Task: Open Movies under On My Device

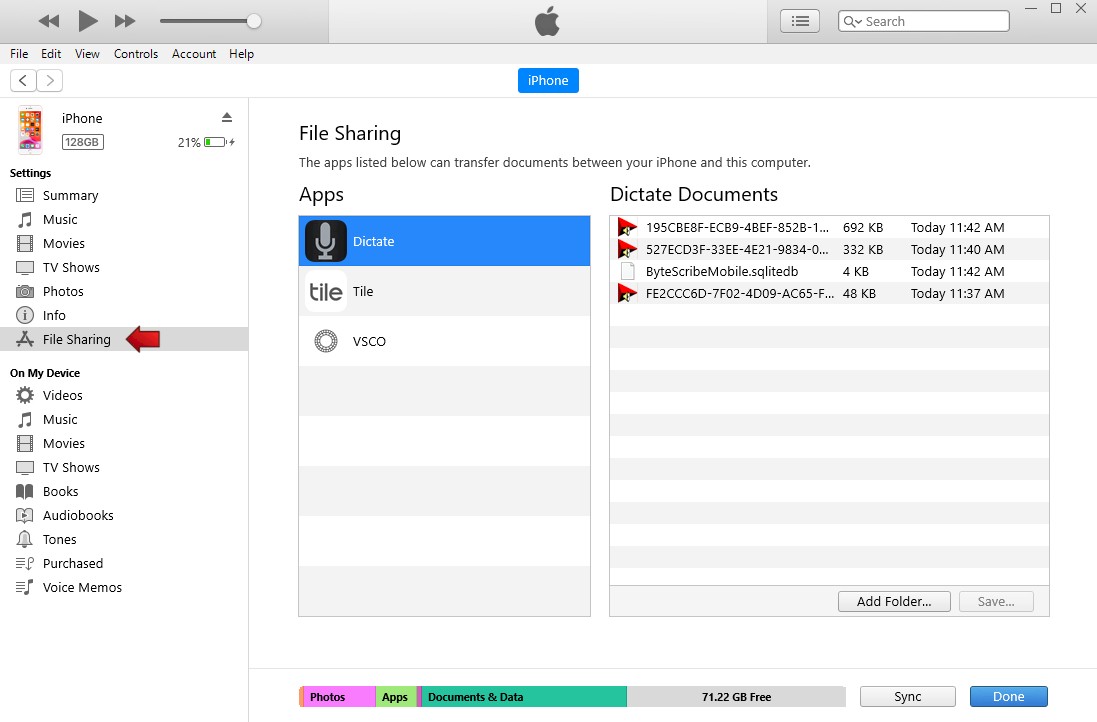Action: click(x=125, y=443)
